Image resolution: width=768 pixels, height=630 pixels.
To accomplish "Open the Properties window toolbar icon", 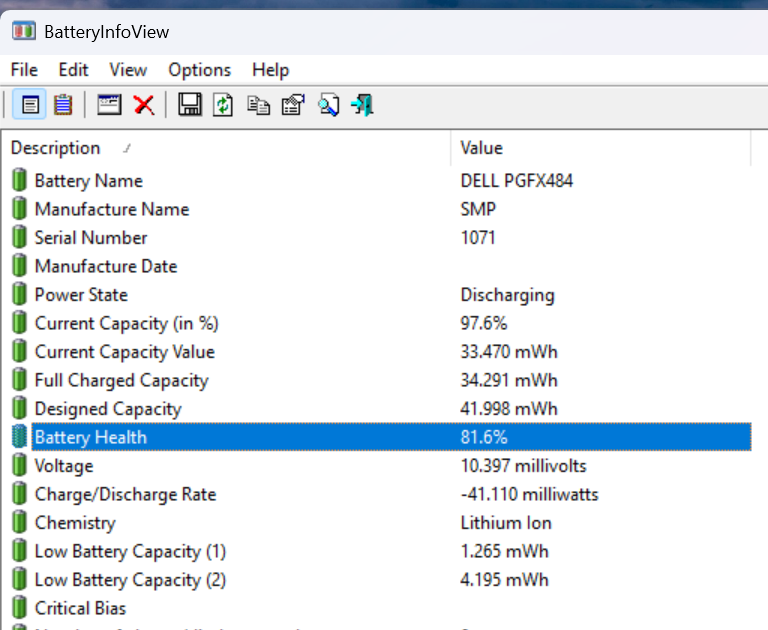I will 109,104.
